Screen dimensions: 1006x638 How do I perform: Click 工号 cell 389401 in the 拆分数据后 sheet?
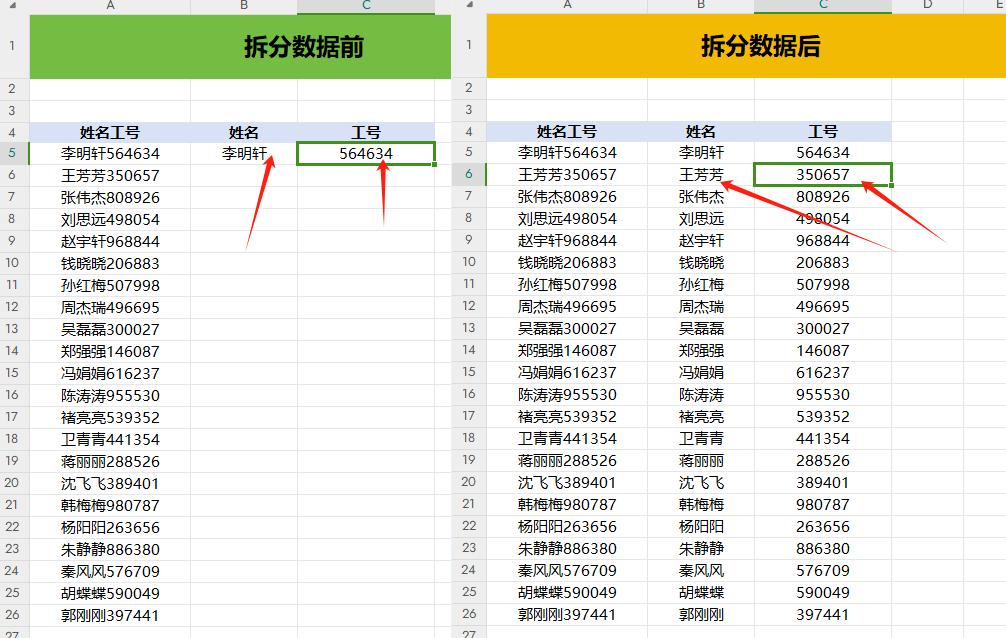click(823, 482)
